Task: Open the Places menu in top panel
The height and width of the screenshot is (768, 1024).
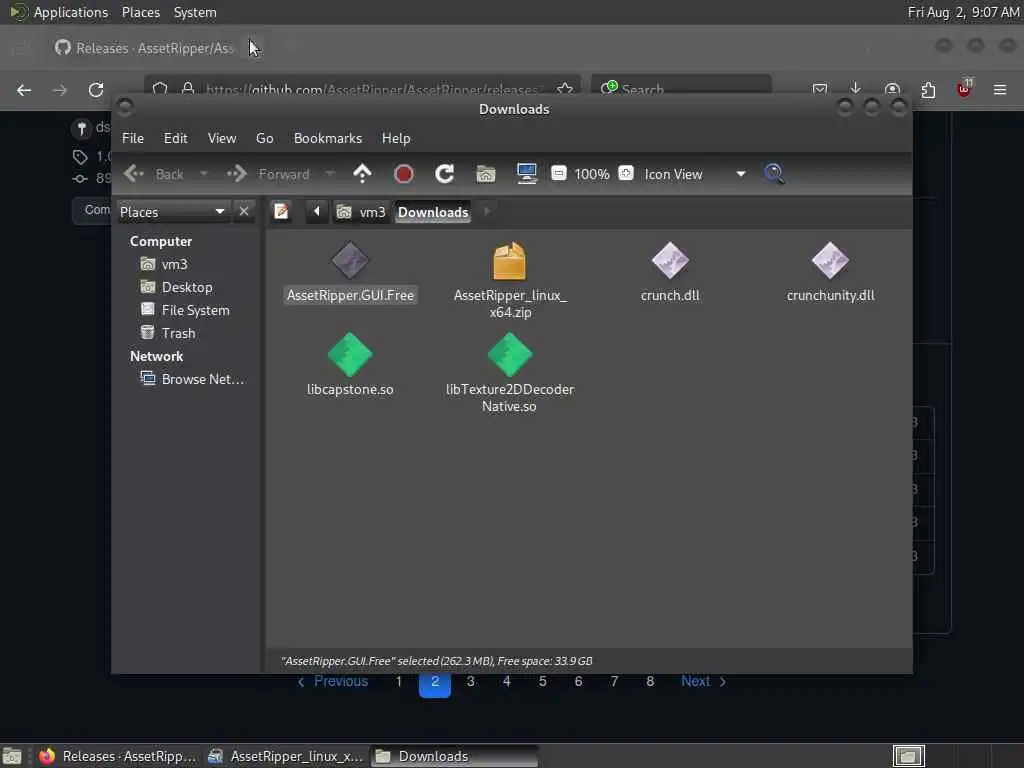Action: [x=141, y=12]
